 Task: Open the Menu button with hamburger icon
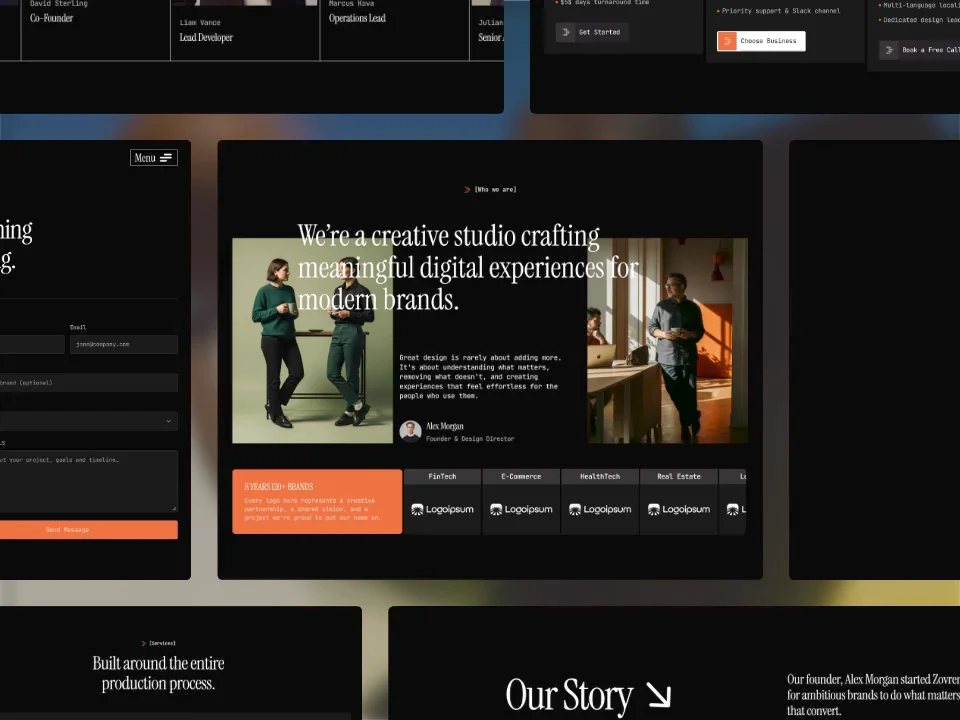pos(154,158)
